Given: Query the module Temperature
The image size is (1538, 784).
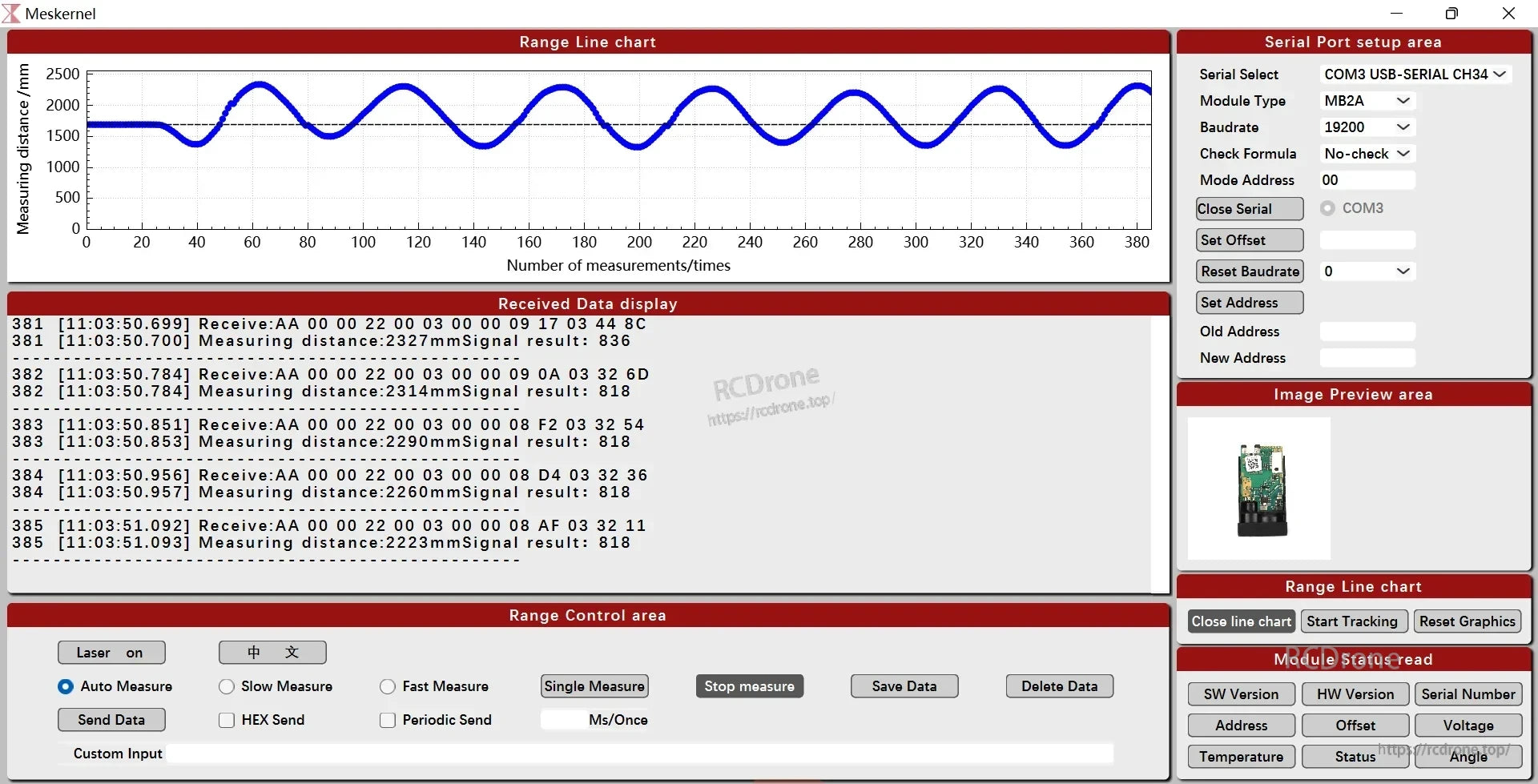Looking at the screenshot, I should [1240, 756].
